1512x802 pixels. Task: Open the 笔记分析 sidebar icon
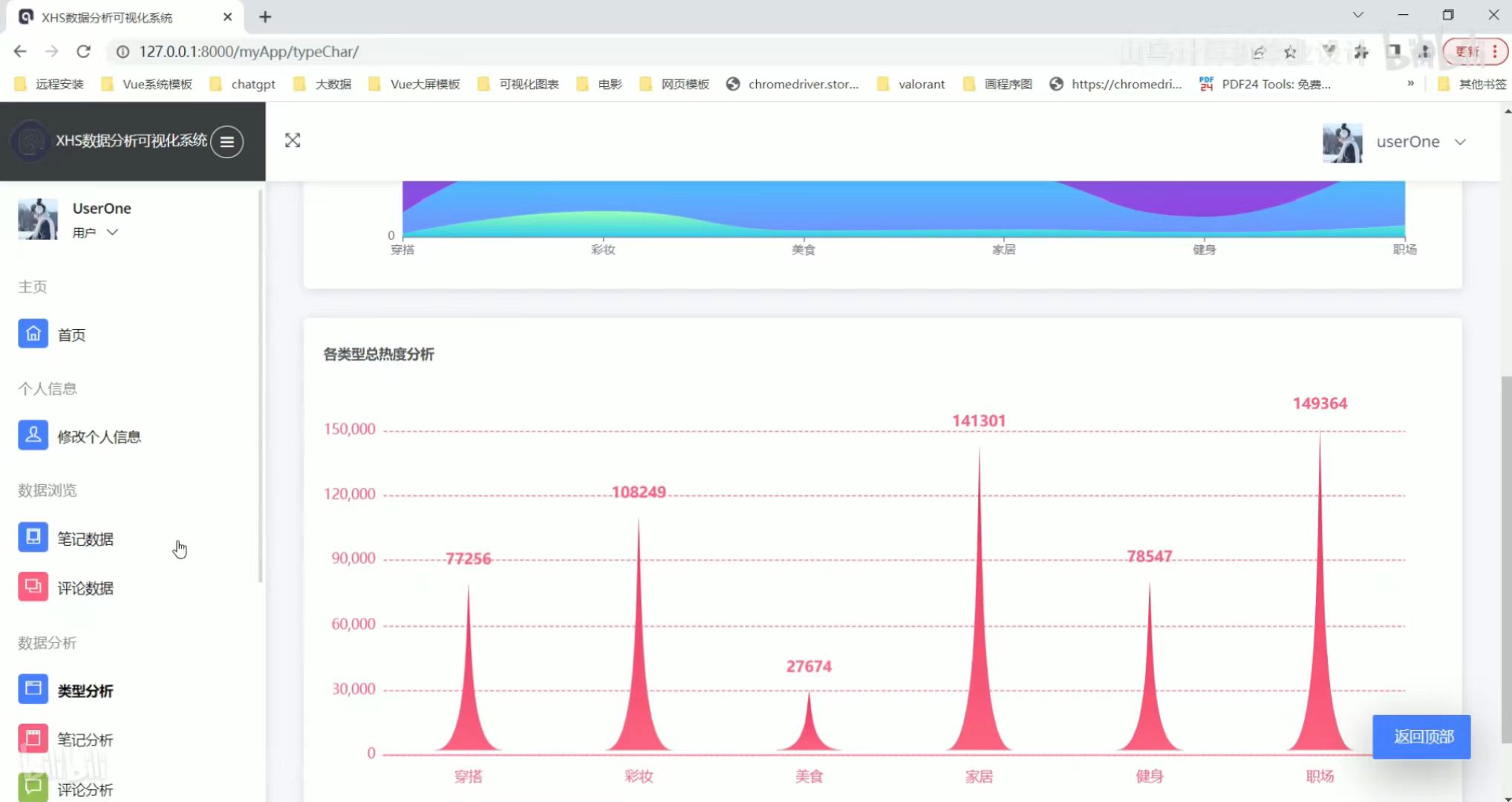(x=33, y=739)
